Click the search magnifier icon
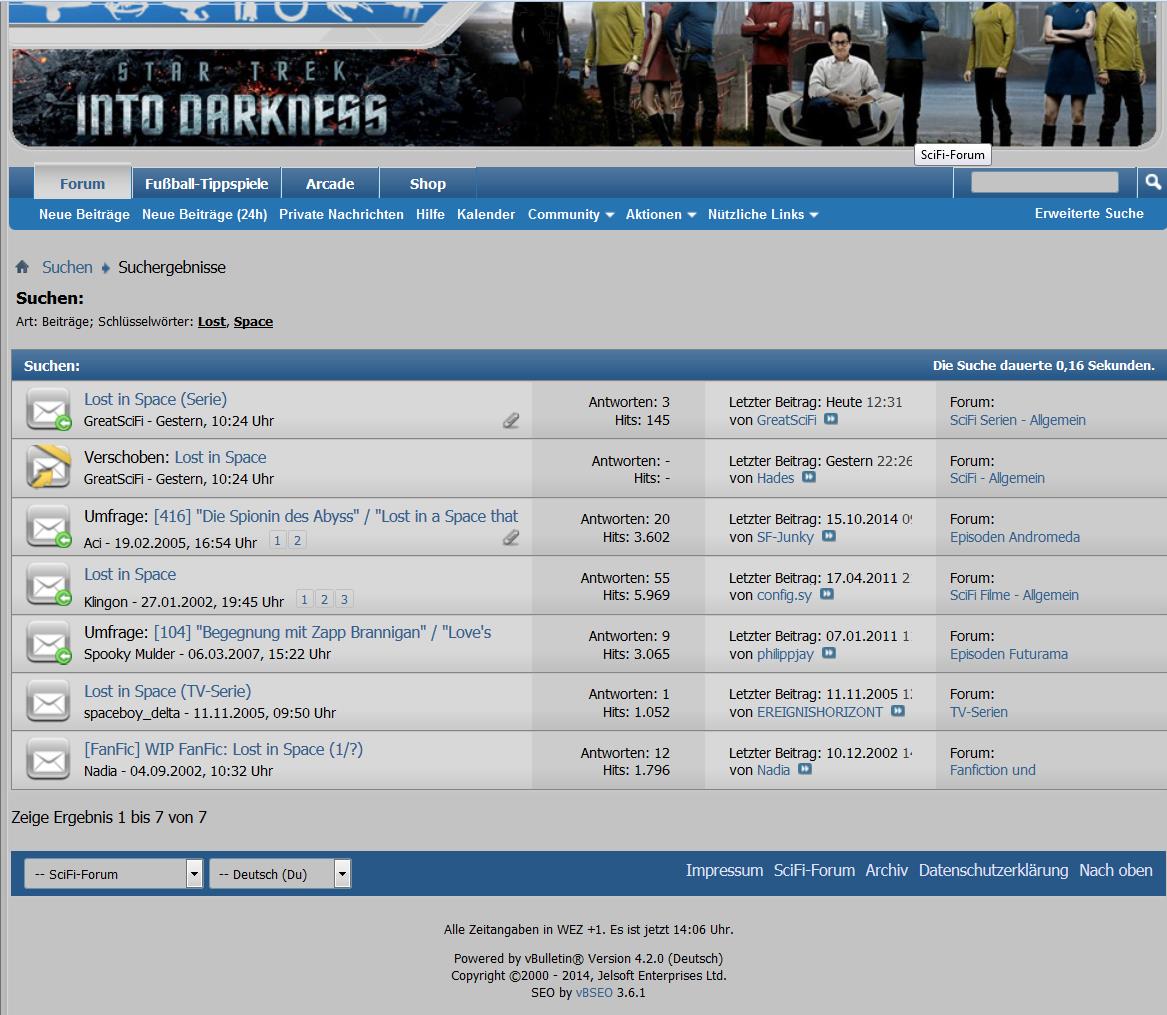This screenshot has height=1015, width=1167. click(x=1153, y=182)
